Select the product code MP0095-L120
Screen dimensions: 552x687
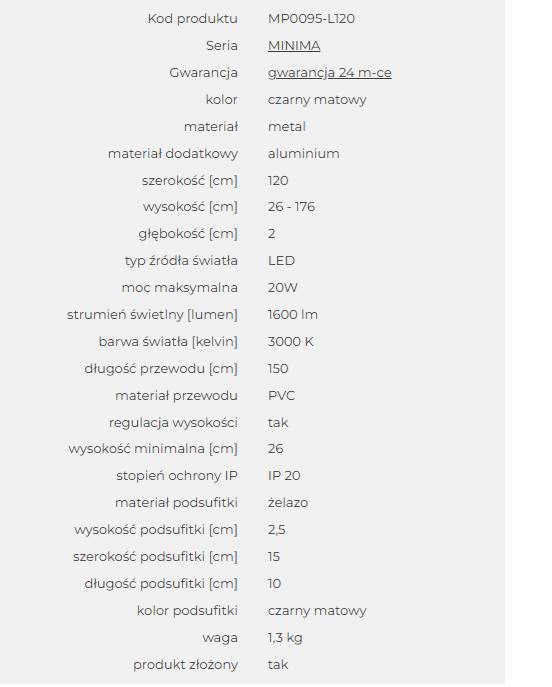point(311,19)
